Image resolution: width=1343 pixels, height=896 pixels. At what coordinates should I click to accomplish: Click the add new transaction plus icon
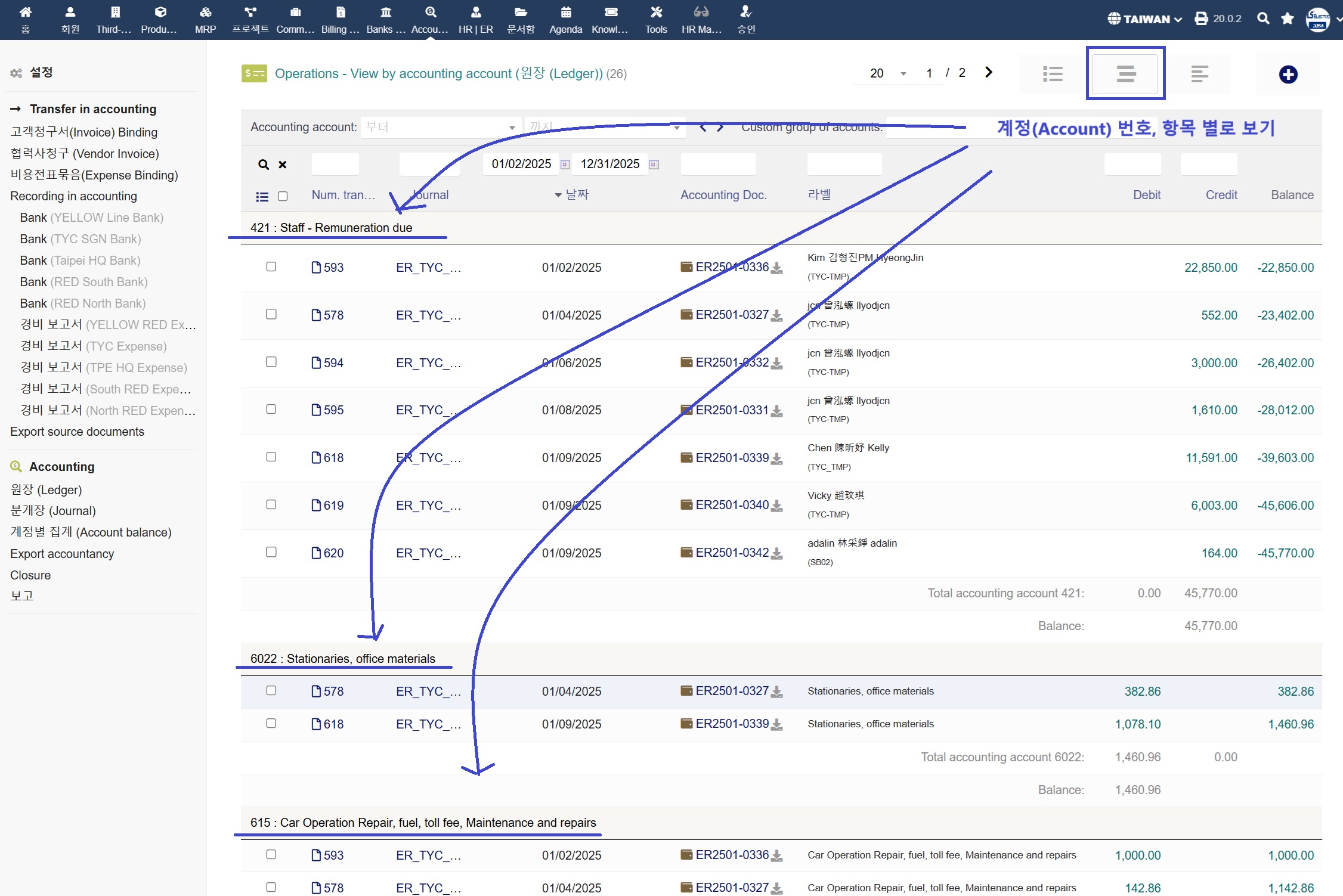pos(1288,75)
